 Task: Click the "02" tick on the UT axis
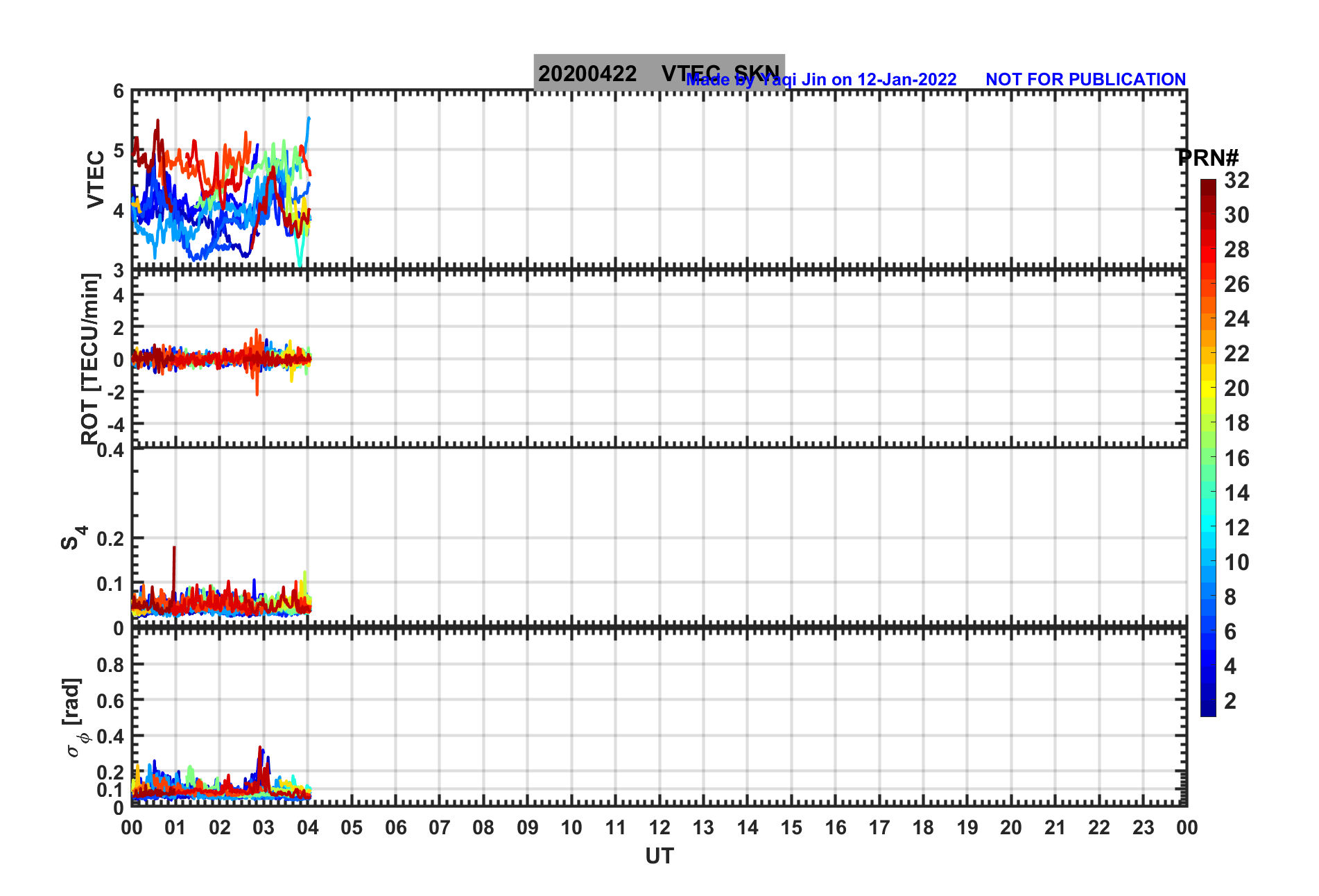pyautogui.click(x=220, y=827)
